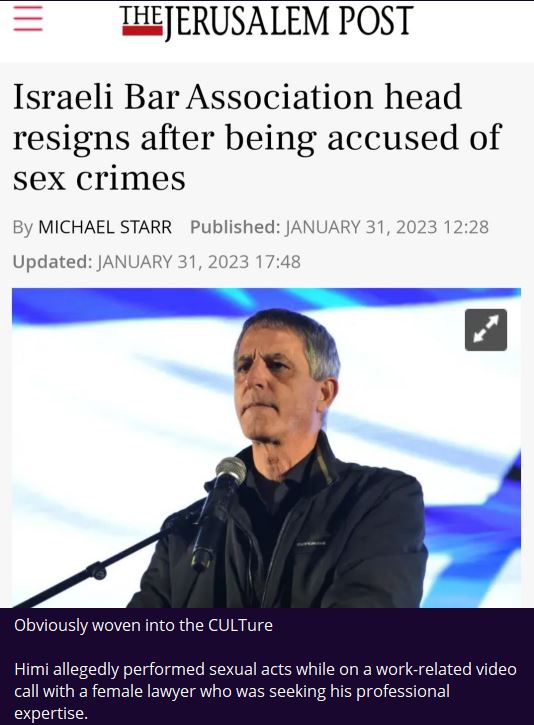Open author Michael Starr's page

pyautogui.click(x=105, y=227)
